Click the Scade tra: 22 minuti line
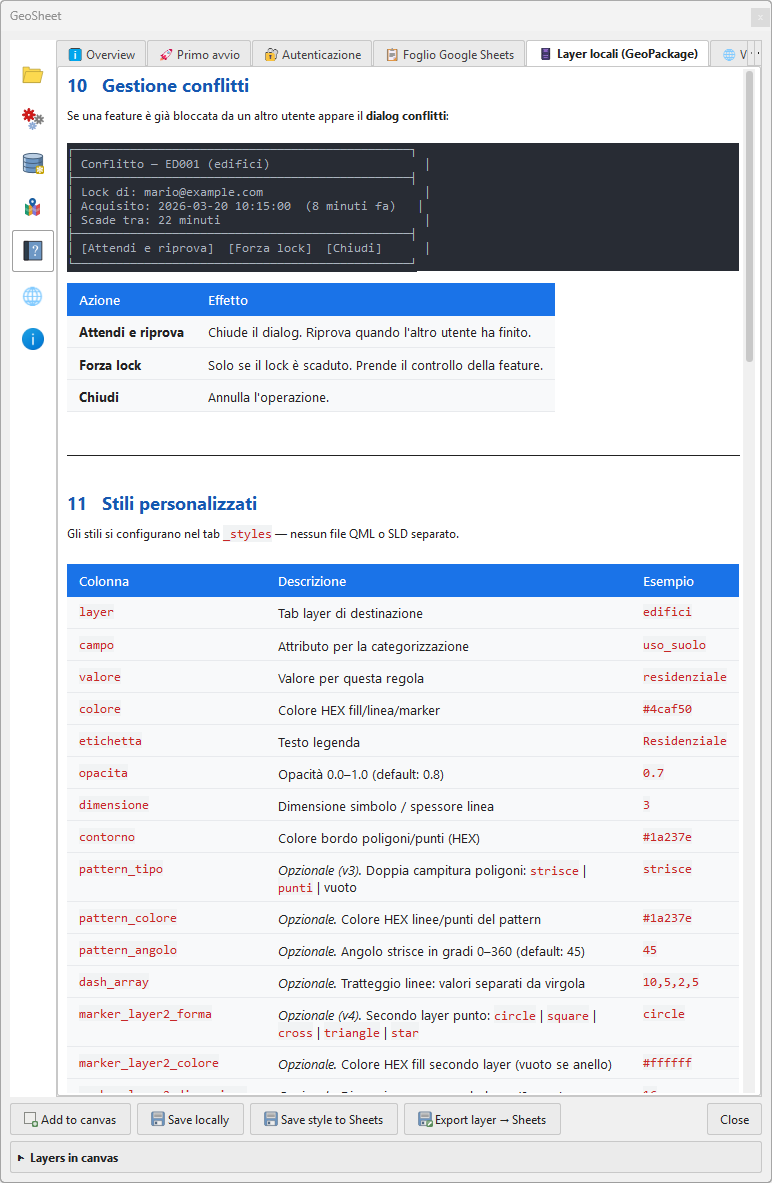This screenshot has height=1183, width=772. coord(151,220)
